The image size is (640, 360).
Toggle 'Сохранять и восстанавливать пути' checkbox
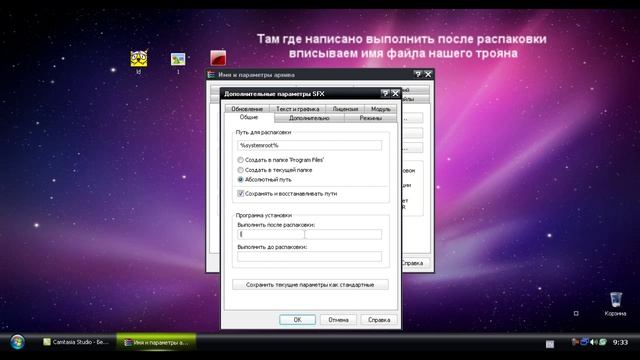tap(241, 193)
